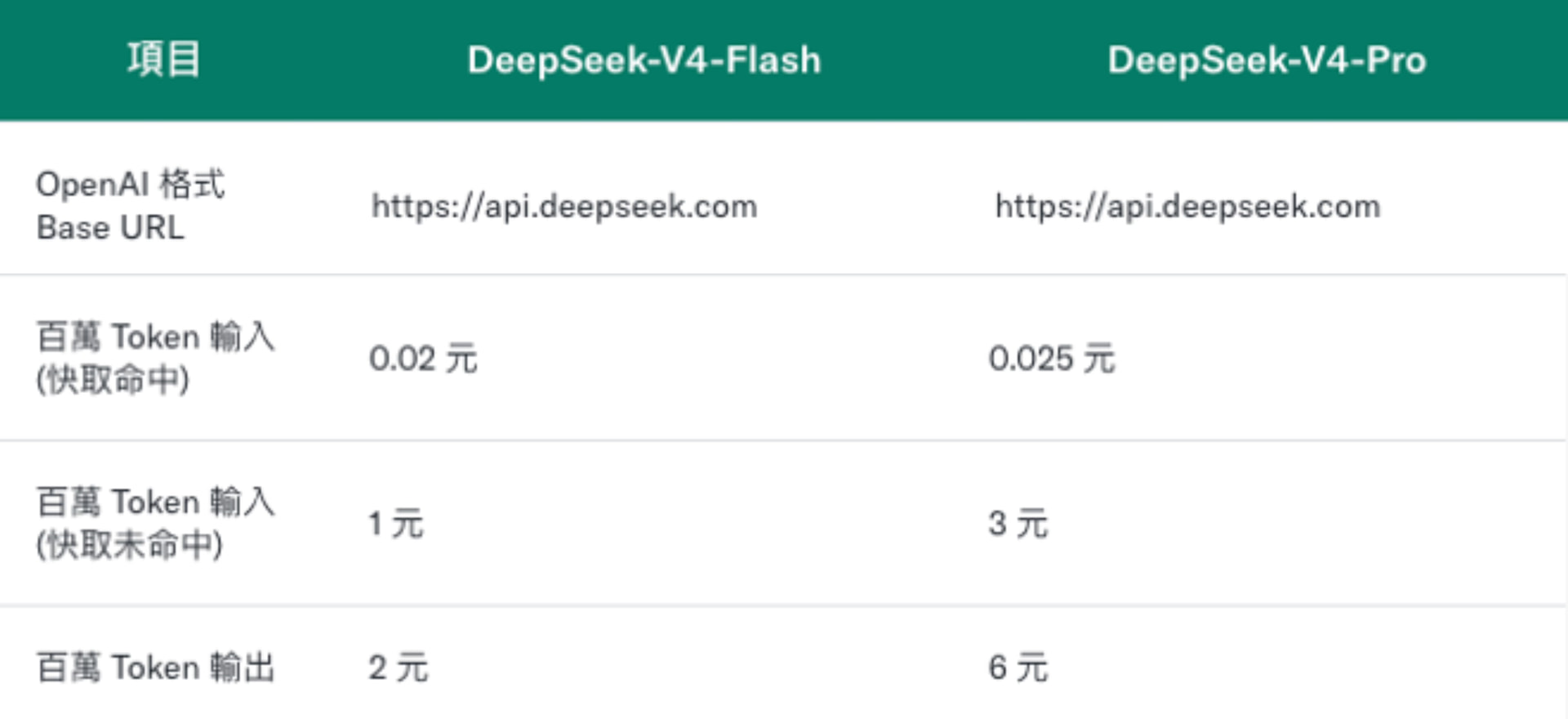The height and width of the screenshot is (719, 1568).
Task: Click the (快取未命中) parenthetical text
Action: pos(129,545)
